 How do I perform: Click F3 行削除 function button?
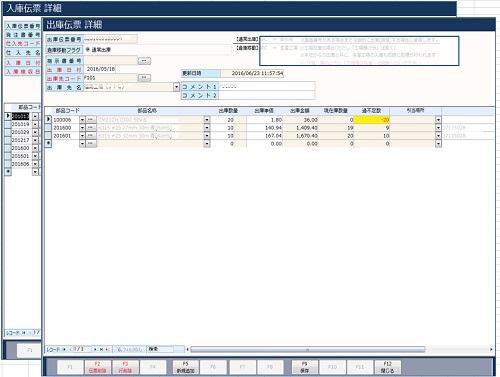pos(125,367)
